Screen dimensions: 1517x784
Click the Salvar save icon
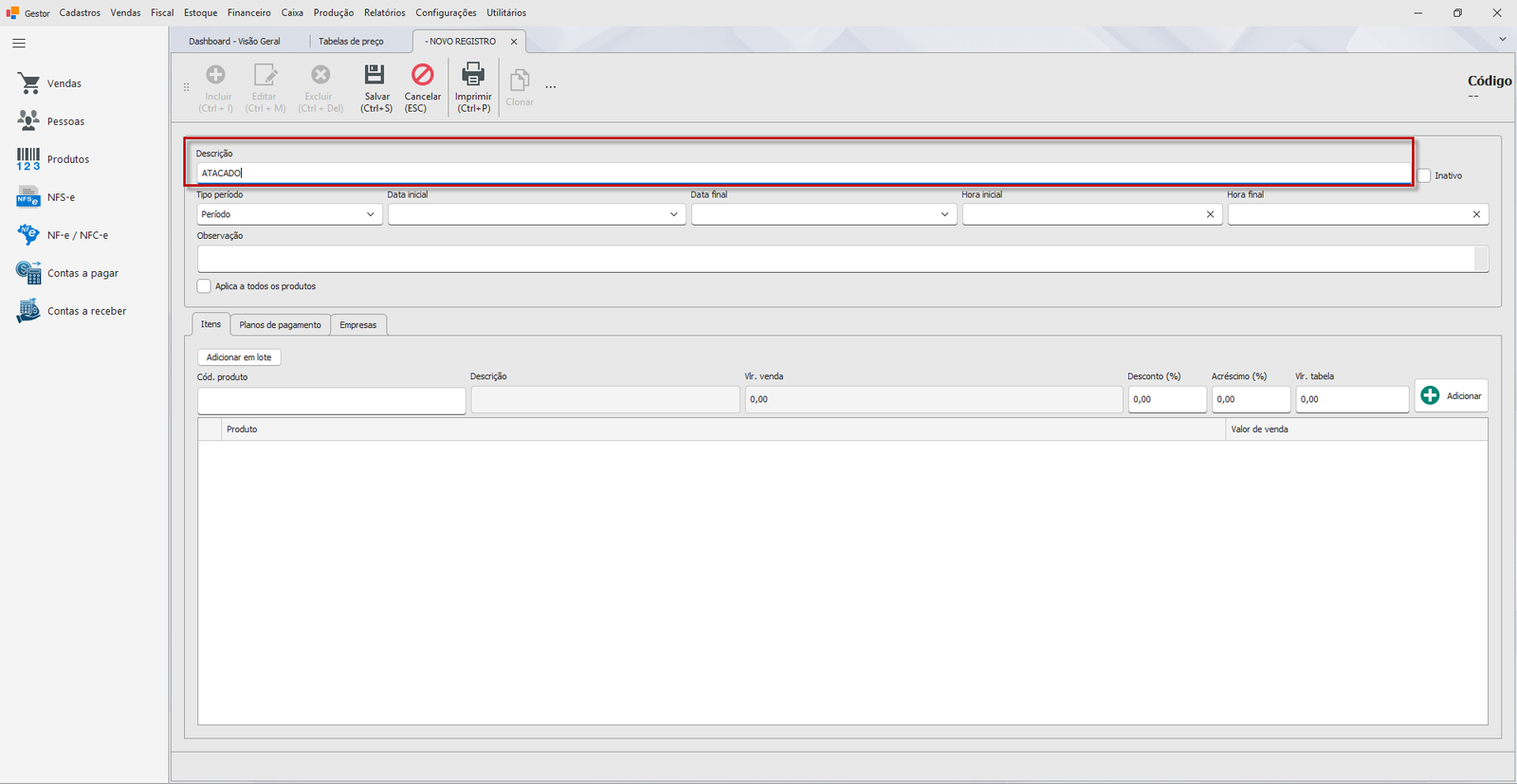tap(375, 76)
